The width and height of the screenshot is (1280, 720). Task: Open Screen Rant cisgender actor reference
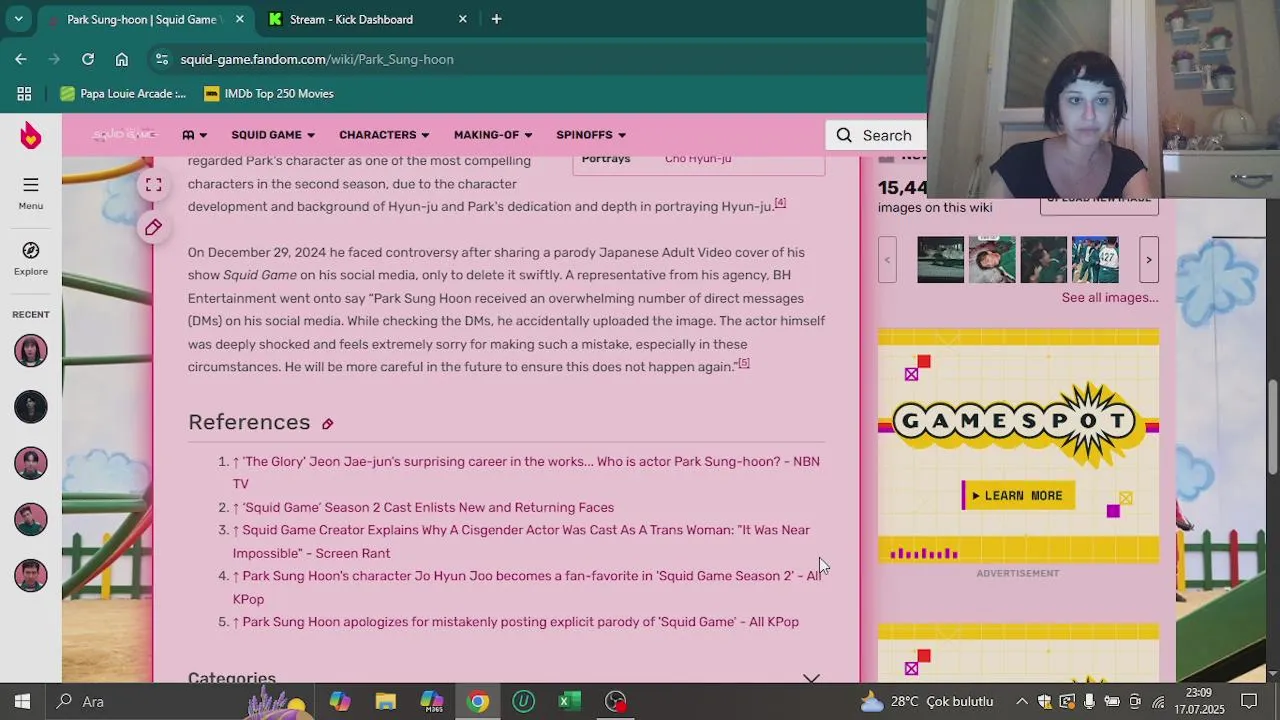coord(521,541)
